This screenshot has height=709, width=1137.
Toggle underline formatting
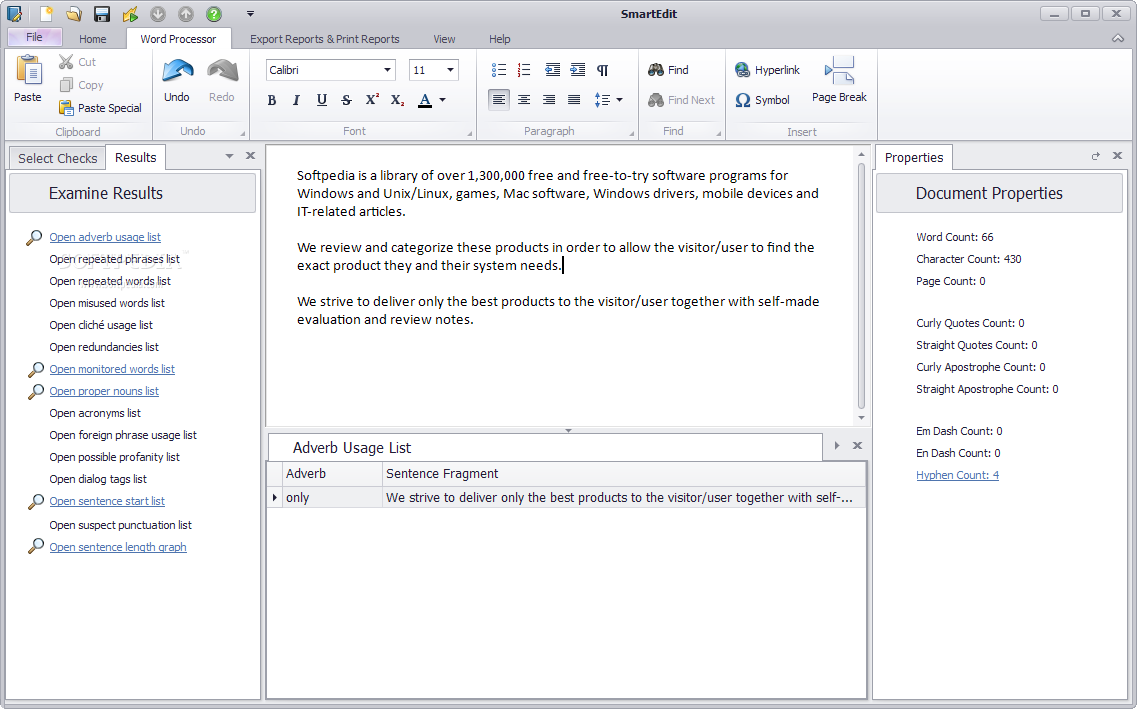321,100
